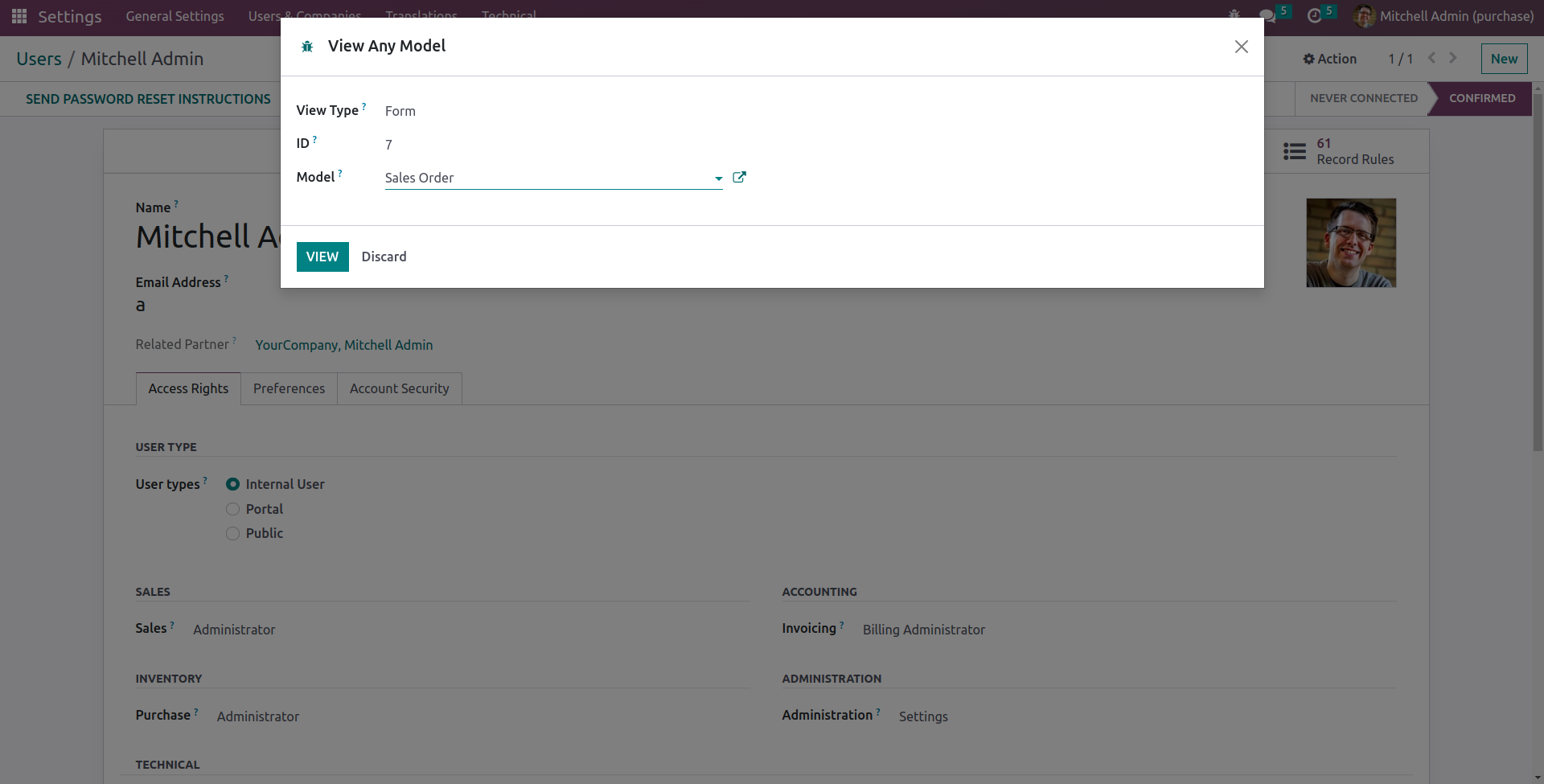
Task: Switch to the Preferences tab
Action: pos(289,388)
